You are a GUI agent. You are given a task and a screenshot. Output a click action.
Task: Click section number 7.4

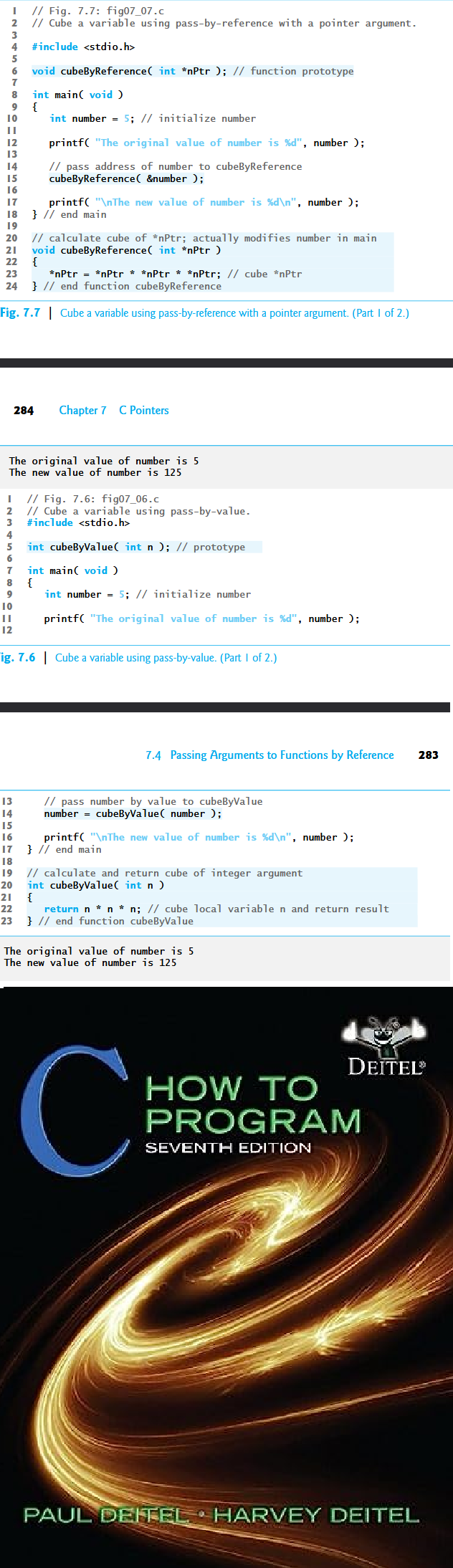click(153, 755)
